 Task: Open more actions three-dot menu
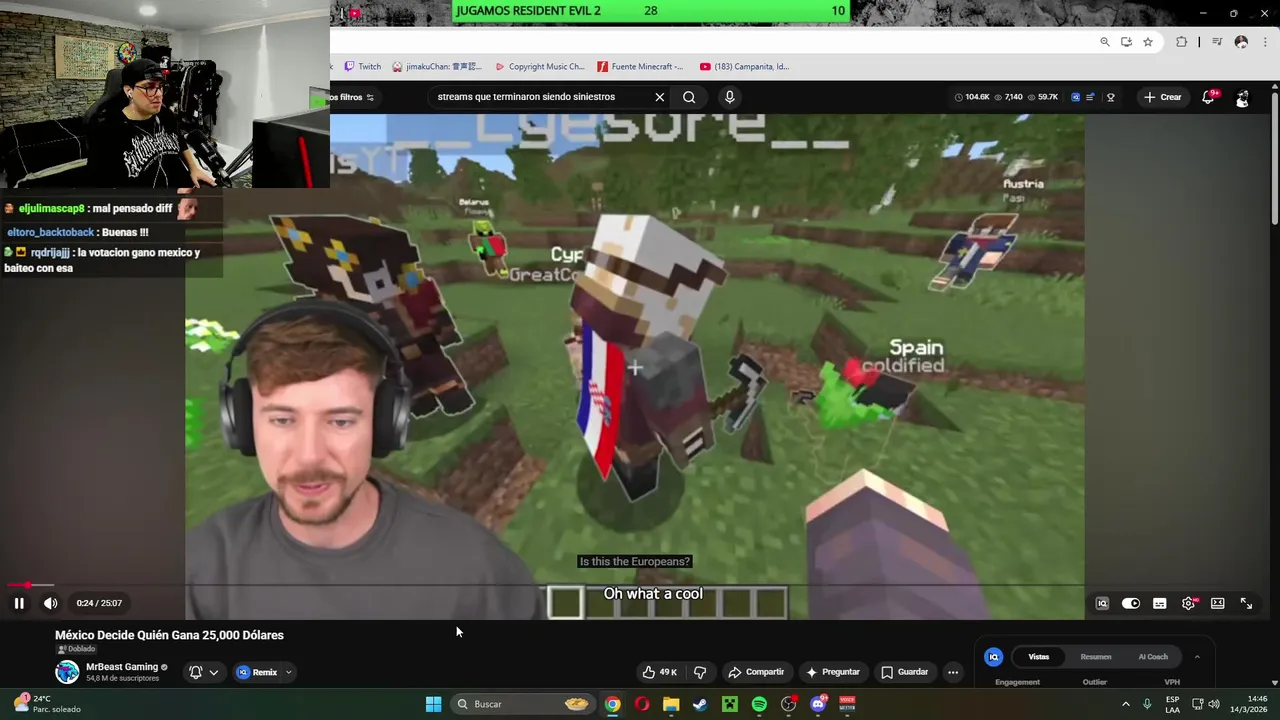coord(953,672)
